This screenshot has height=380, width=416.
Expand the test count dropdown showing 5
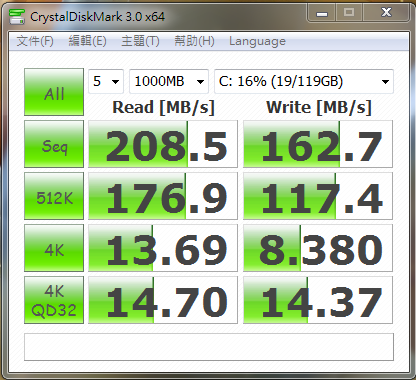click(106, 81)
